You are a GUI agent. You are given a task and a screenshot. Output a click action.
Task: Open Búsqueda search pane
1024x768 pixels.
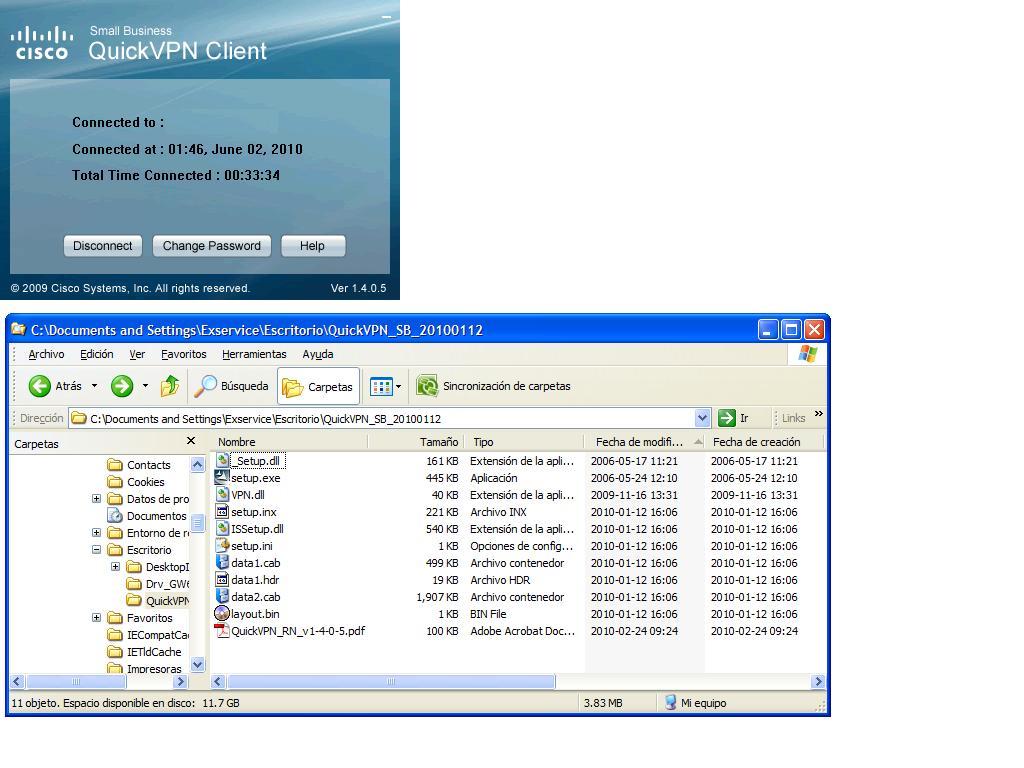pyautogui.click(x=231, y=386)
